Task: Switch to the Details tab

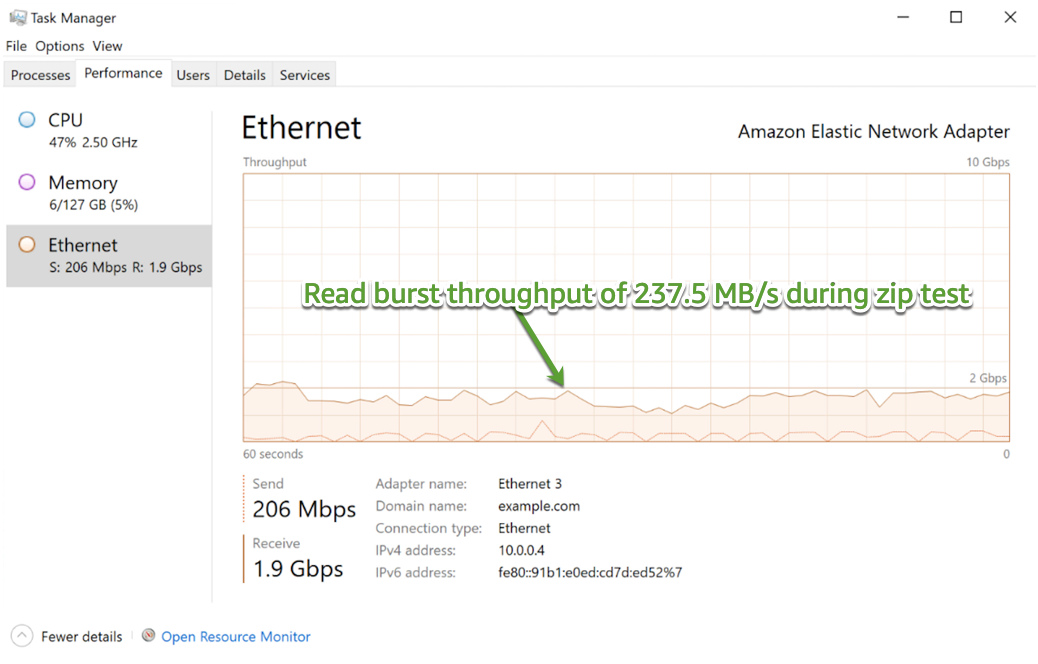Action: [245, 75]
